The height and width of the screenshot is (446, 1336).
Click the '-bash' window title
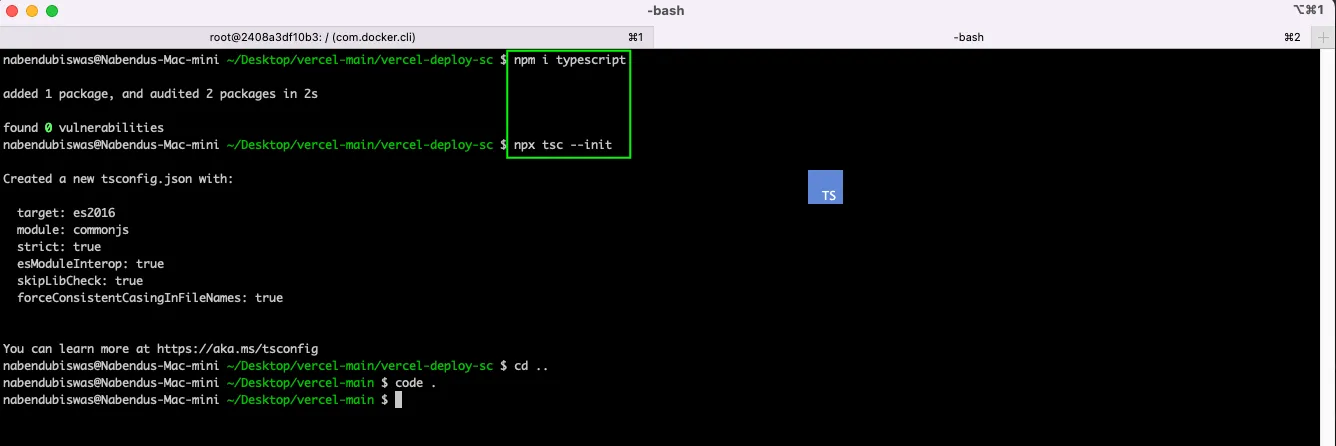click(x=666, y=11)
